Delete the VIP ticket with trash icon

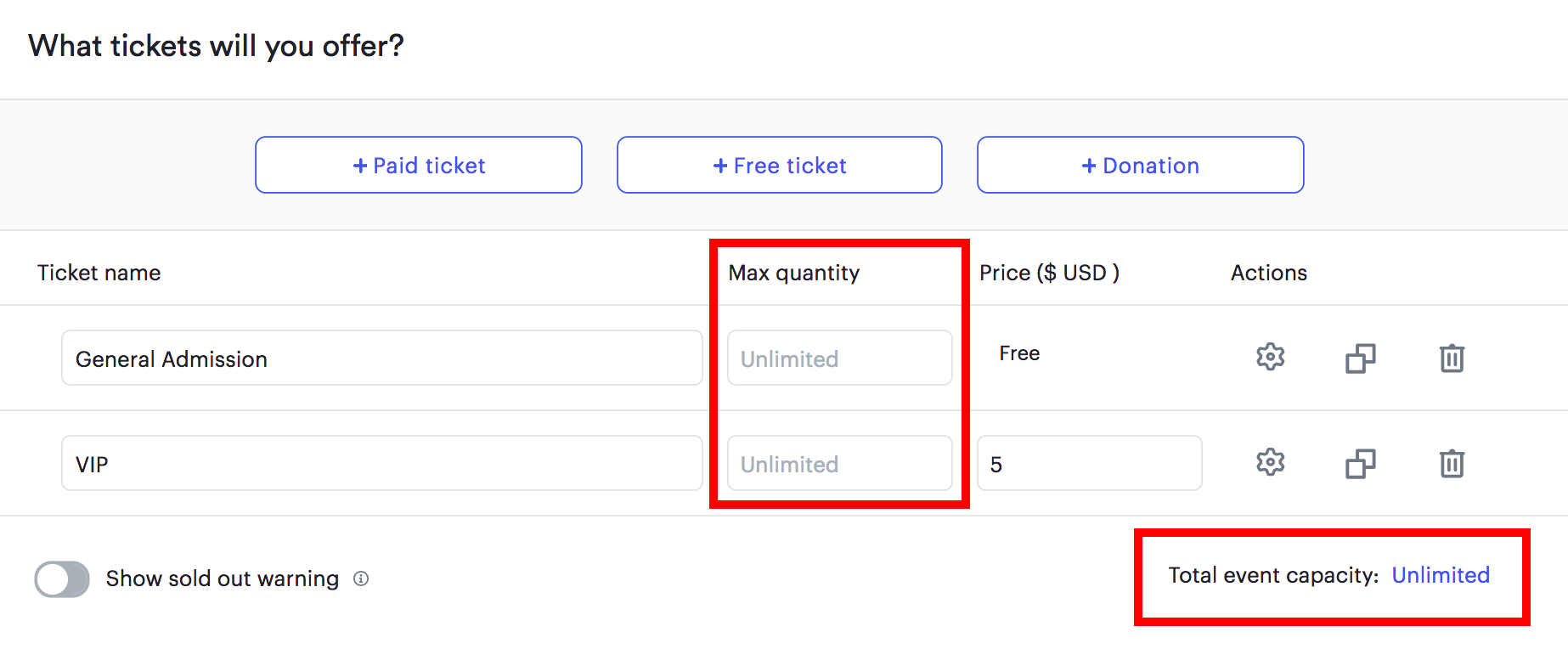pyautogui.click(x=1452, y=464)
